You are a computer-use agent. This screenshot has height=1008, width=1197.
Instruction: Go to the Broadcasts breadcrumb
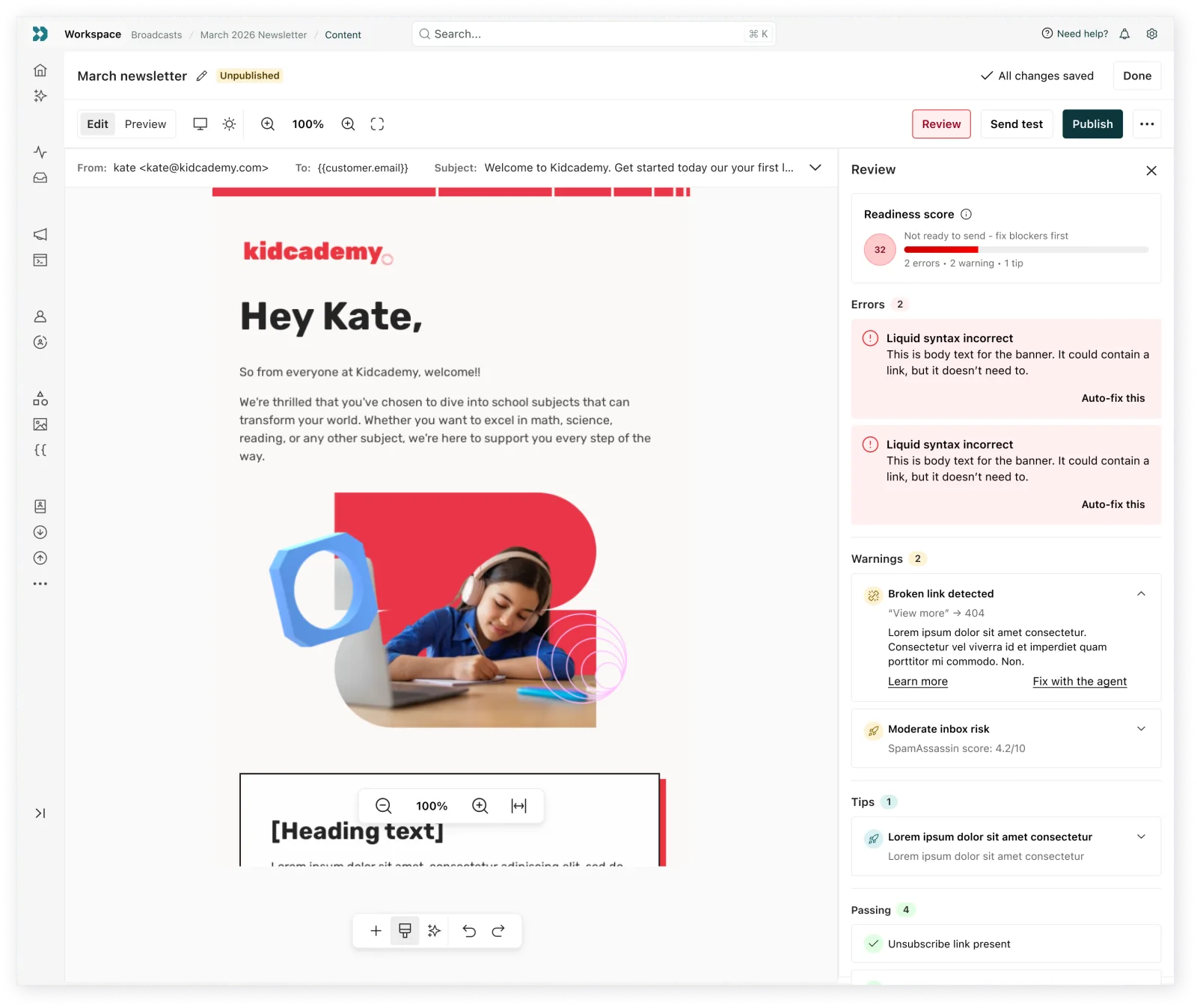pos(156,35)
